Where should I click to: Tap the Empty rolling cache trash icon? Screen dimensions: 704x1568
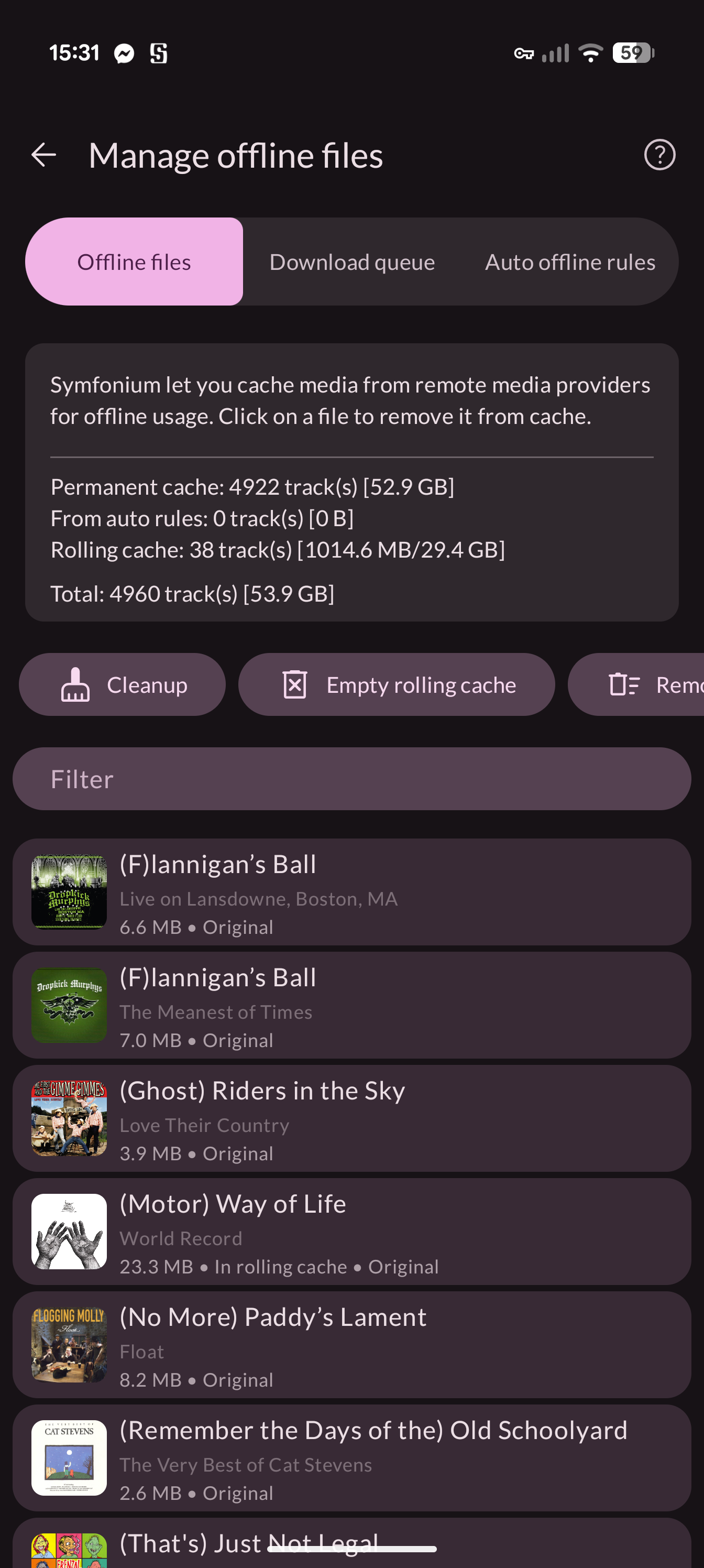pos(294,685)
